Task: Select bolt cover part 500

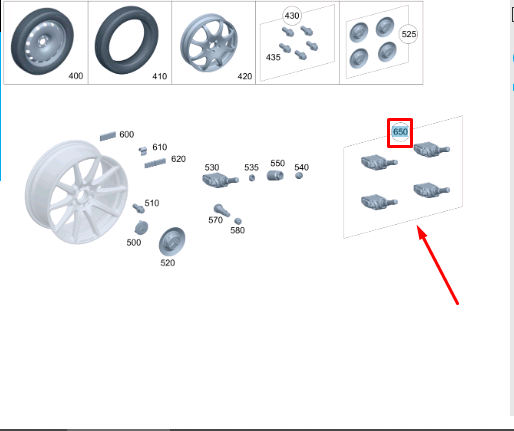Action: pos(141,228)
